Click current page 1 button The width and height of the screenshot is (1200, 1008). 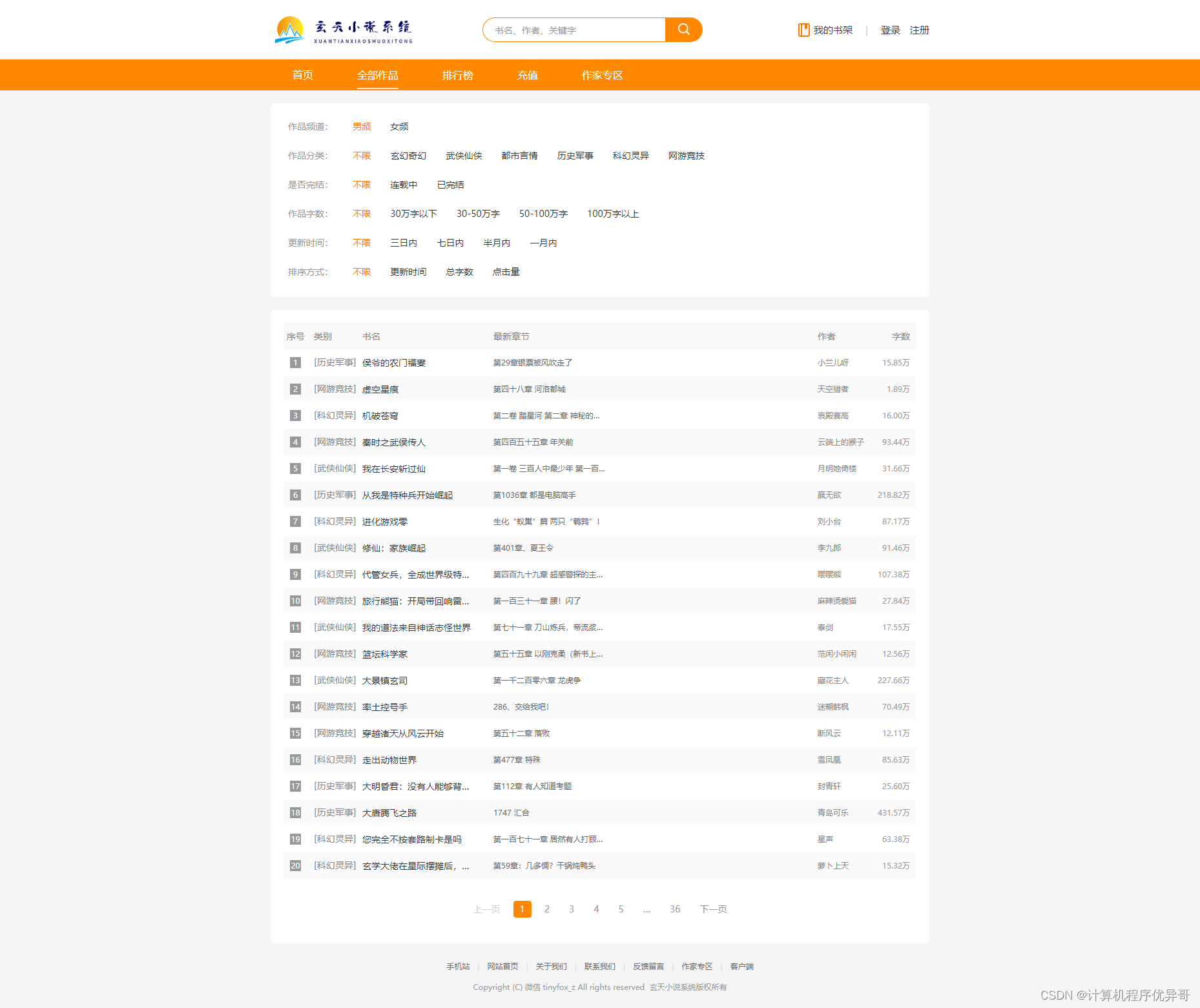point(522,909)
